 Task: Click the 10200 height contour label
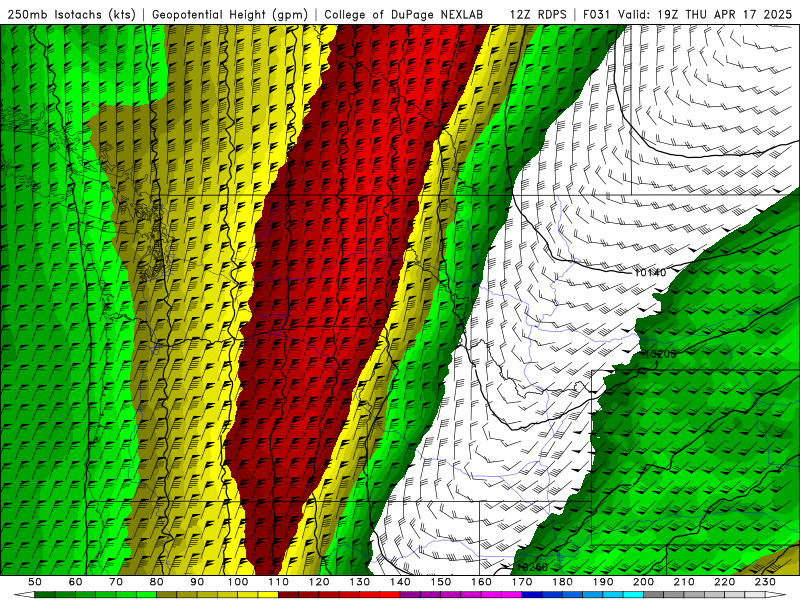pyautogui.click(x=660, y=354)
